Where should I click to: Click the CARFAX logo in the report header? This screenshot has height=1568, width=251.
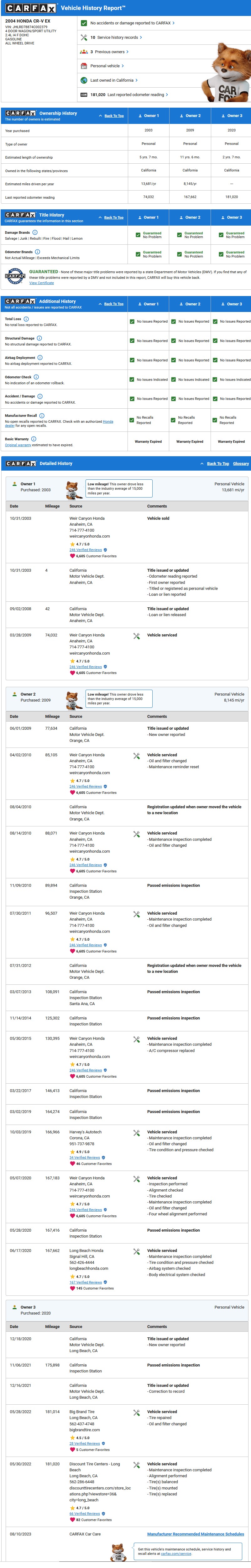tap(31, 8)
